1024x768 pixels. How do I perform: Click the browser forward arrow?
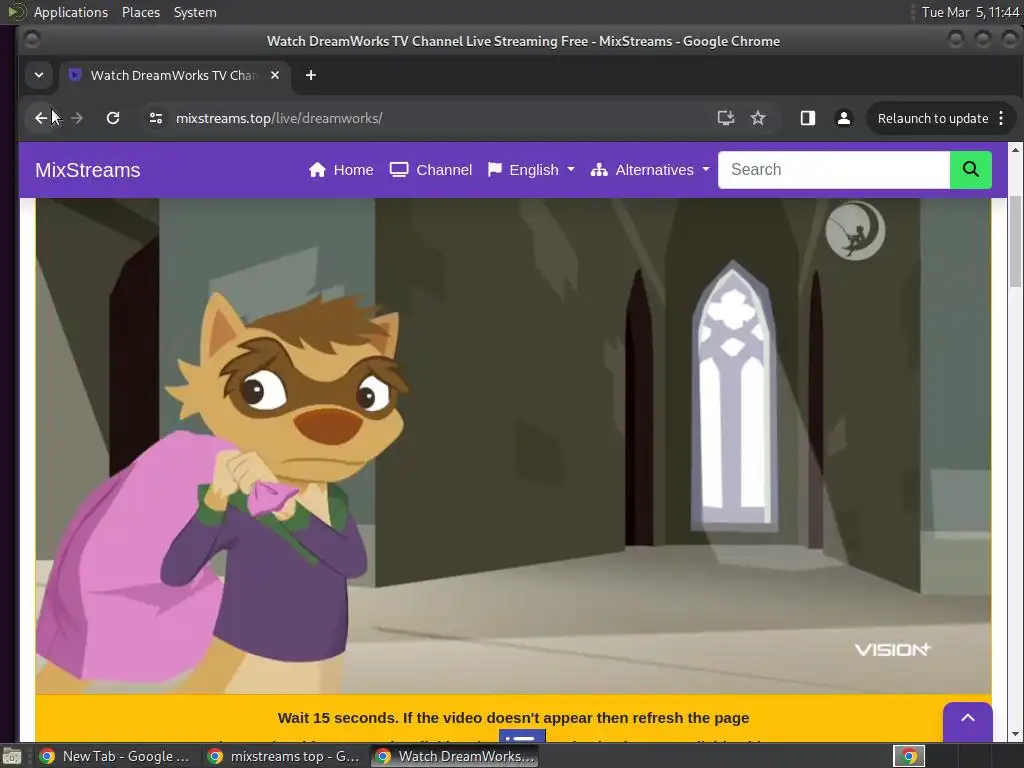click(77, 118)
